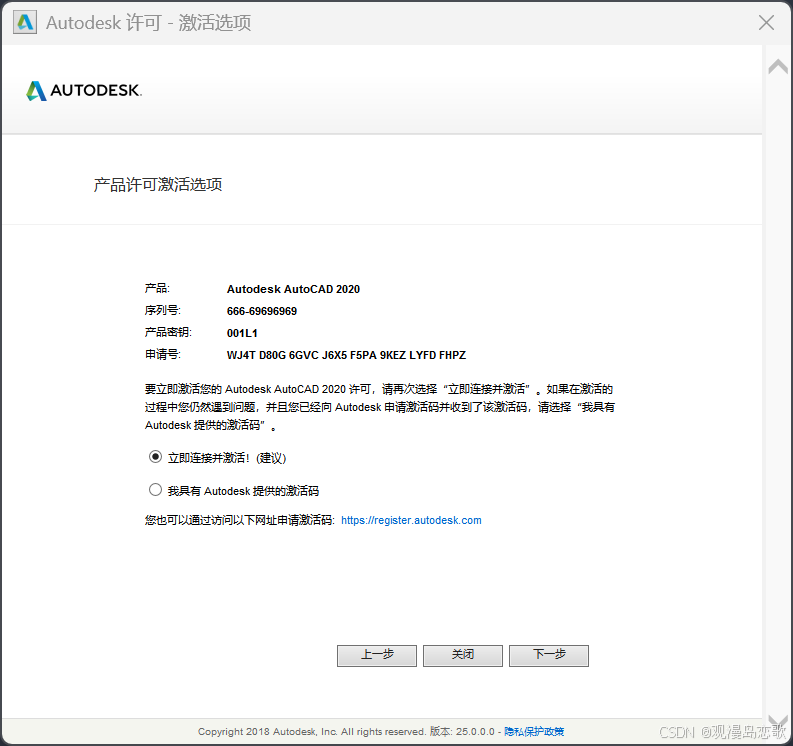Click the Autodesk app icon in title bar
This screenshot has width=793, height=746.
pyautogui.click(x=25, y=23)
